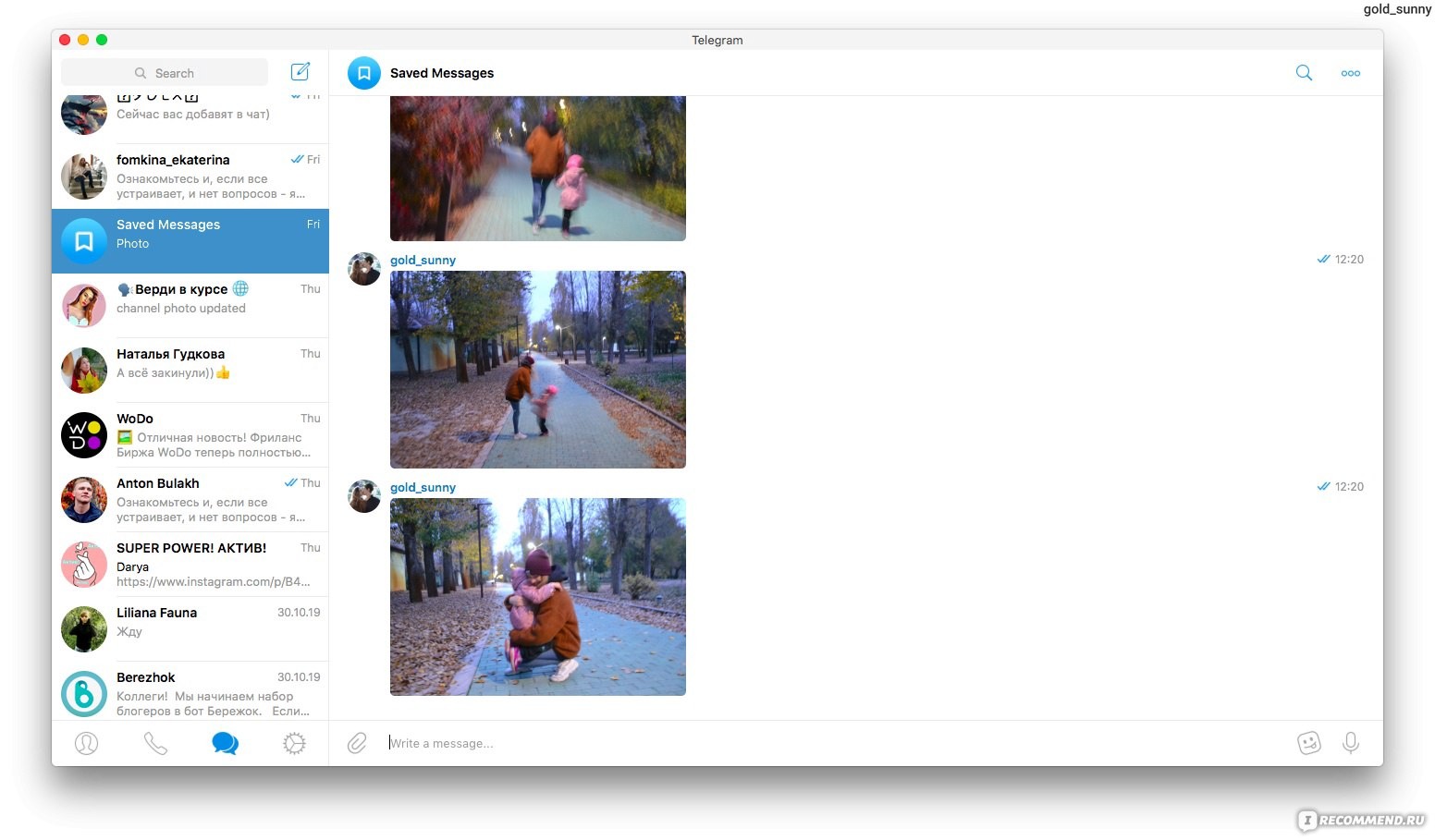Open the Верди в курсе channel
The height and width of the screenshot is (840, 1435).
[x=190, y=306]
